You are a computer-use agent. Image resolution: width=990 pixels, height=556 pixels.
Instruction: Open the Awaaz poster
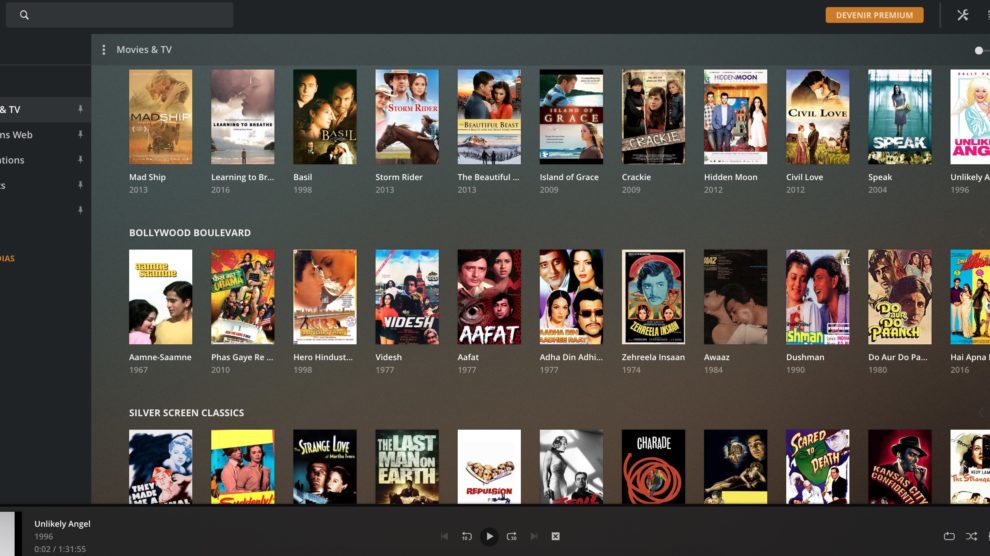pos(735,297)
